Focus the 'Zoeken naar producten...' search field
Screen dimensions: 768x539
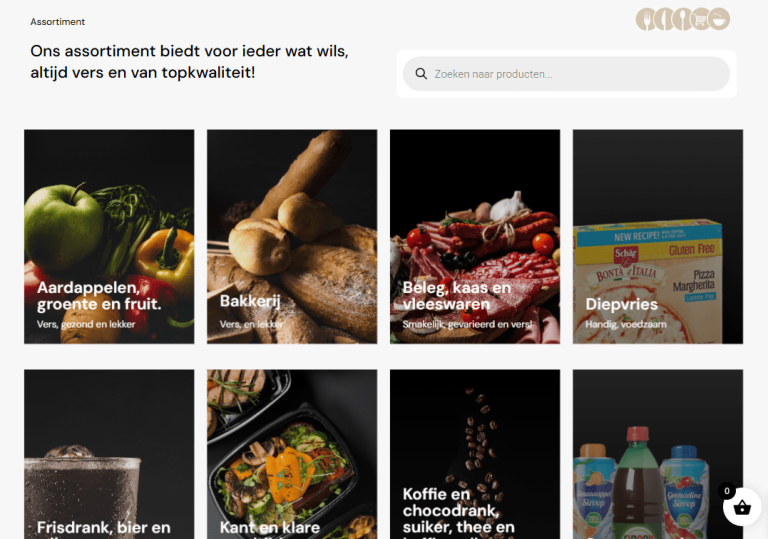[566, 74]
